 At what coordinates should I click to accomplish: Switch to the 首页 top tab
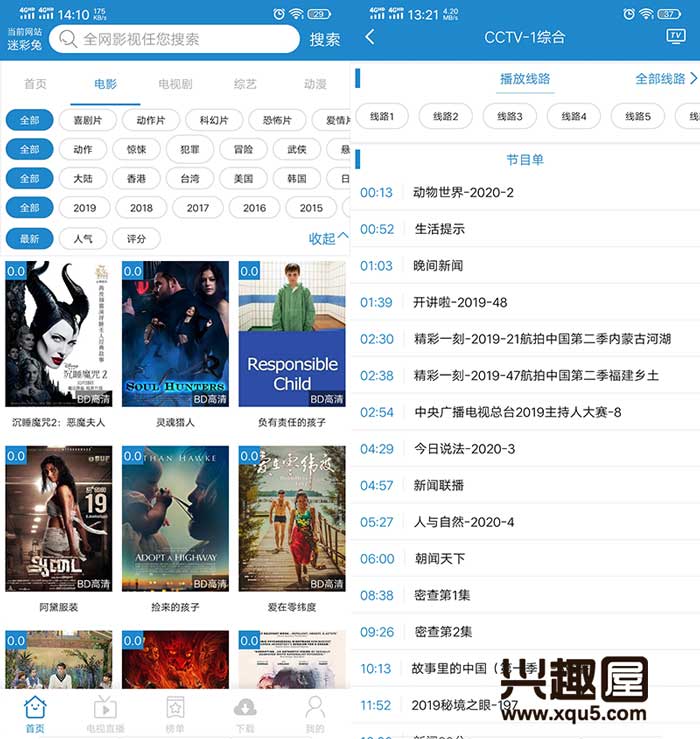point(35,84)
